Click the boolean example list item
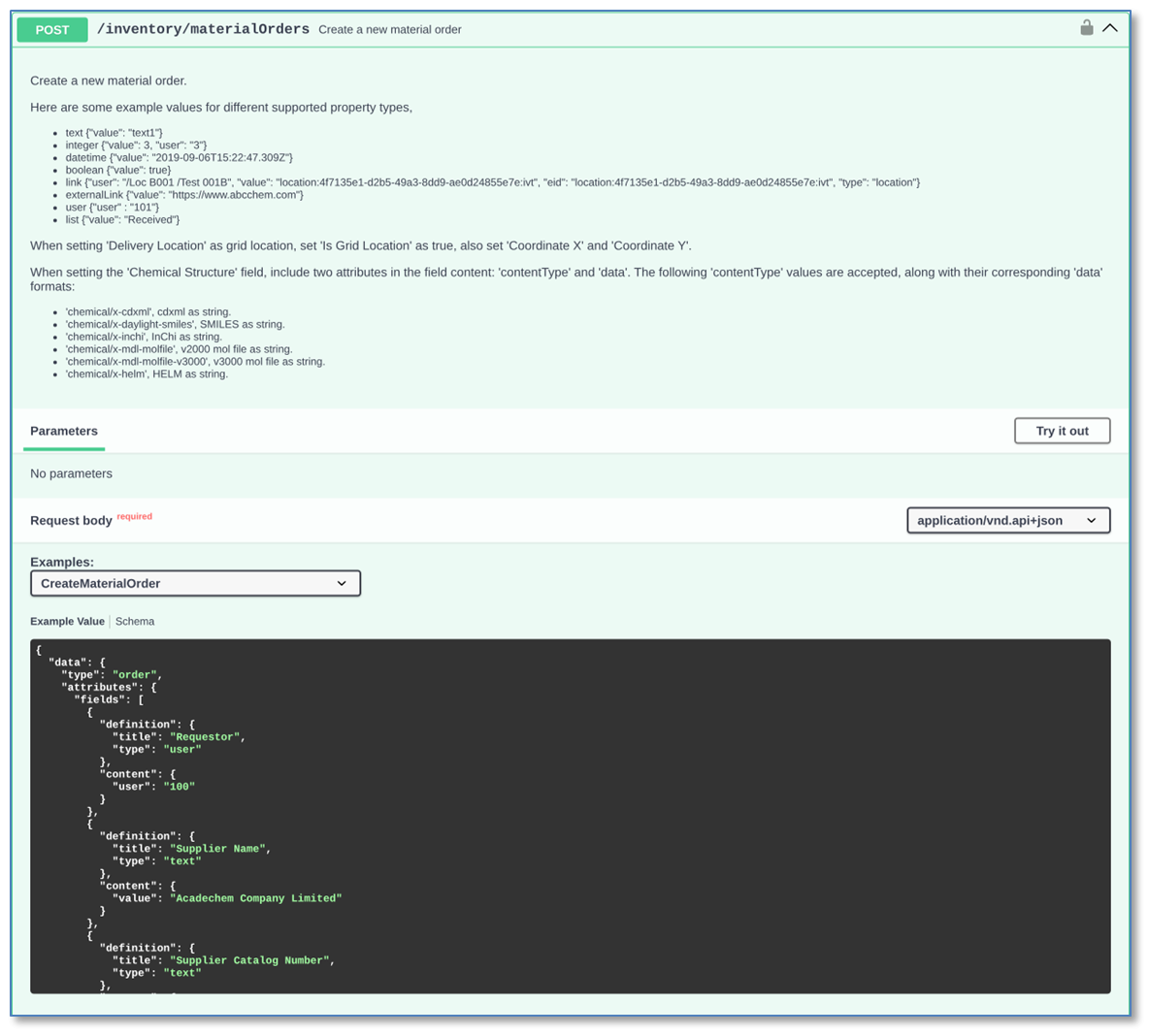 [x=118, y=170]
